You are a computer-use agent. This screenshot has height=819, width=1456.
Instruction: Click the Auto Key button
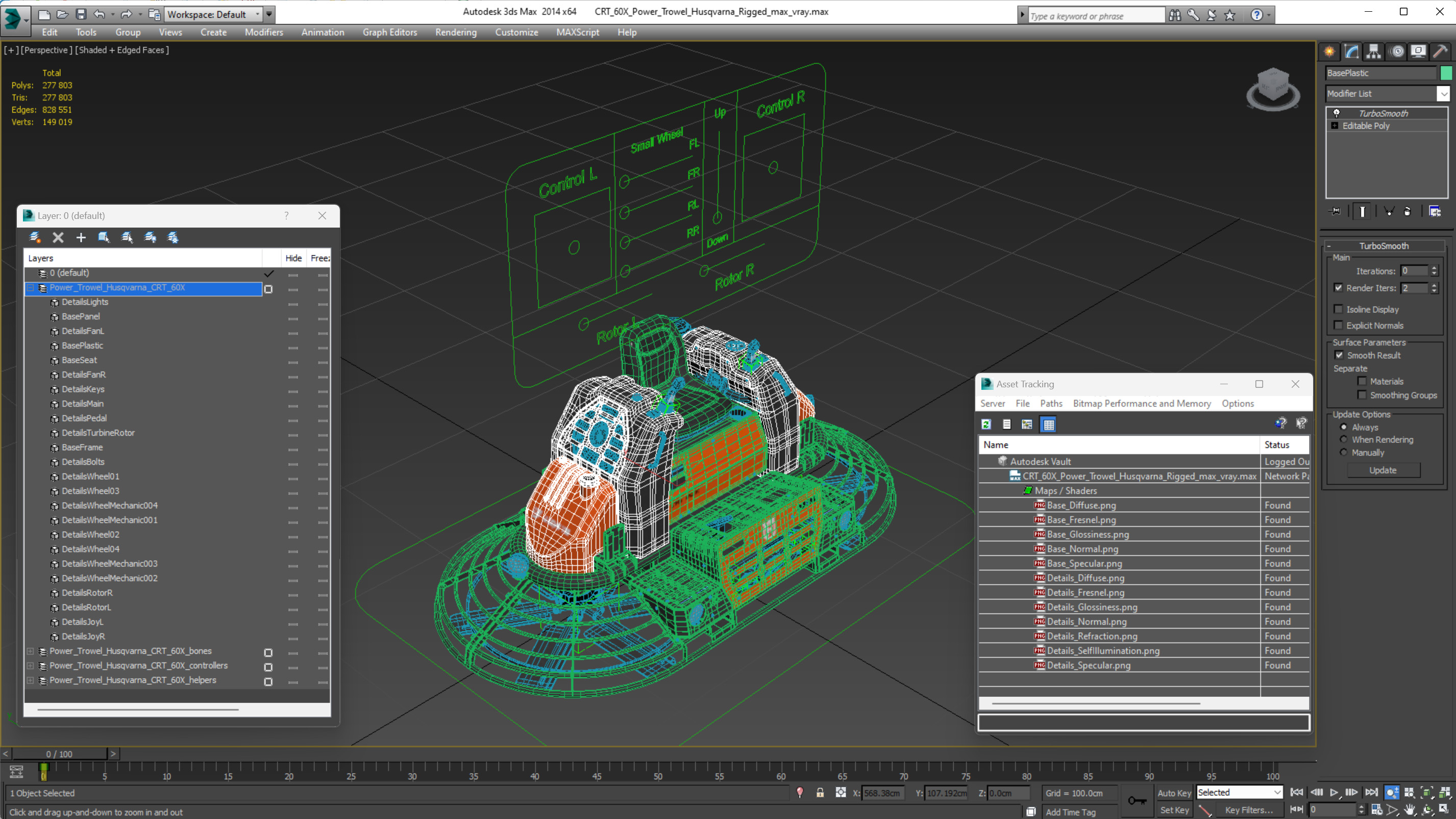(x=1174, y=792)
